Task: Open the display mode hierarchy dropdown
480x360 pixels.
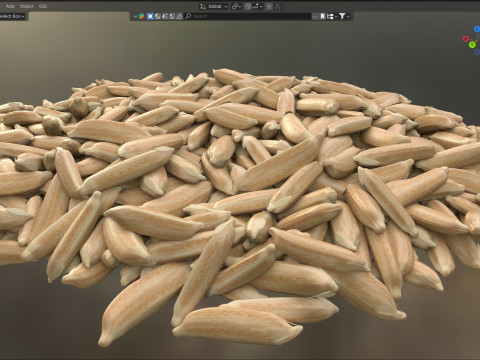Action: coord(332,16)
